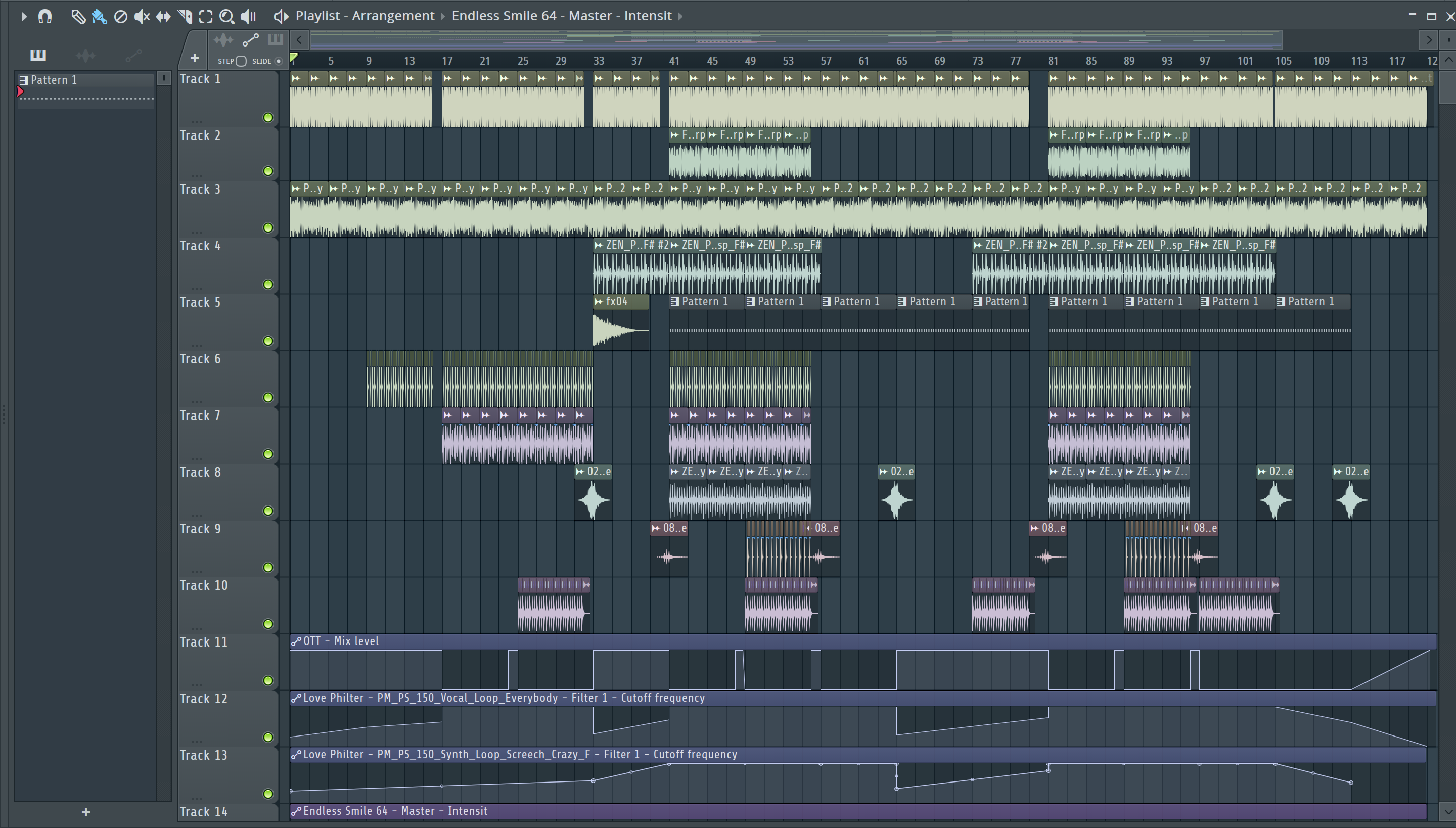
Task: Add a track with the plus tab
Action: coord(195,58)
